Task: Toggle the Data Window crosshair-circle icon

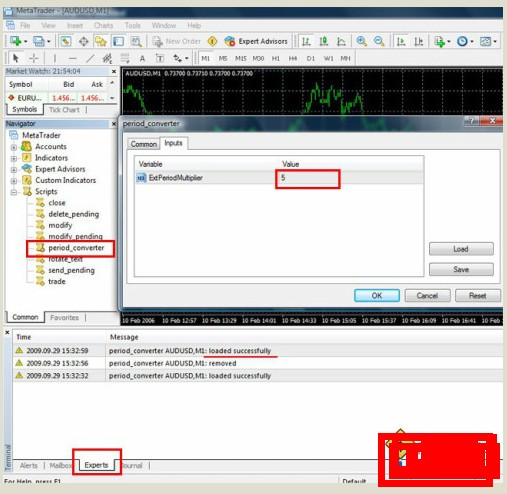Action: click(x=83, y=41)
